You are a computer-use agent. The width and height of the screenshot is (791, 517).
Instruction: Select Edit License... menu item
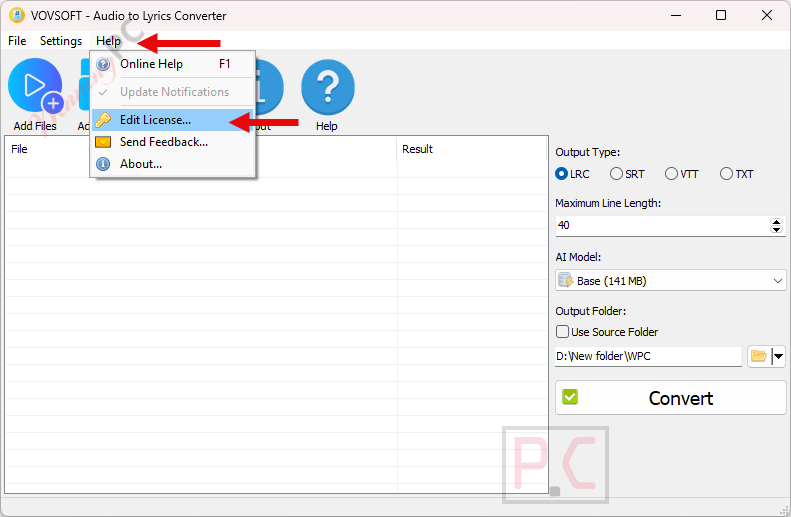[x=172, y=120]
